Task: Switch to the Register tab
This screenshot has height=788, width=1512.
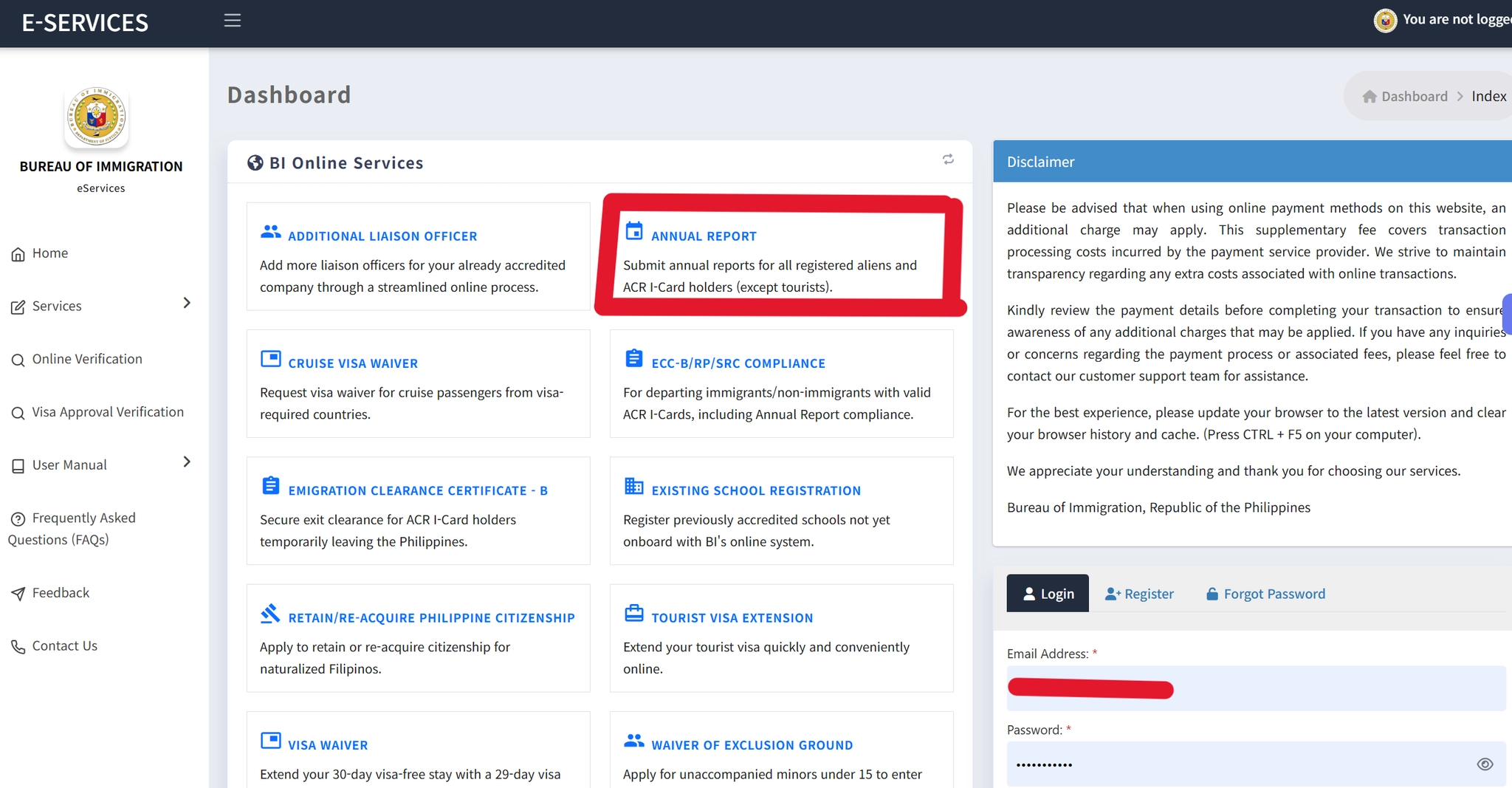Action: 1139,594
